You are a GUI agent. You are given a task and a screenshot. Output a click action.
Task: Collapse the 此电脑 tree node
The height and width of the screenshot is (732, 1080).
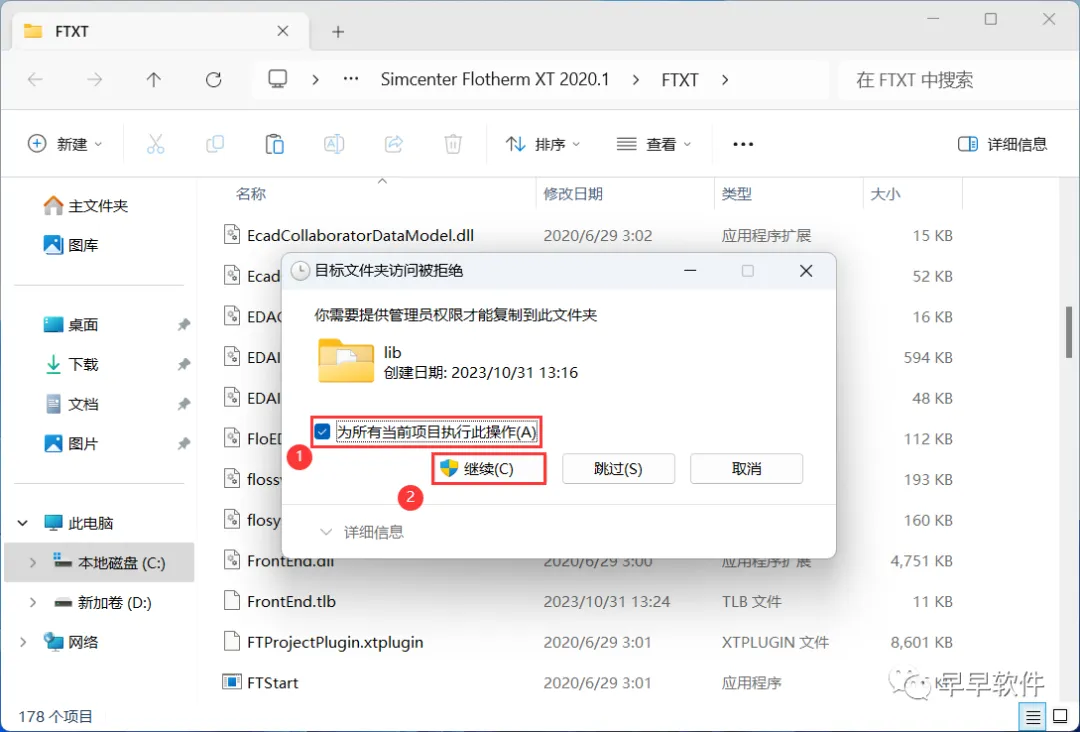23,523
